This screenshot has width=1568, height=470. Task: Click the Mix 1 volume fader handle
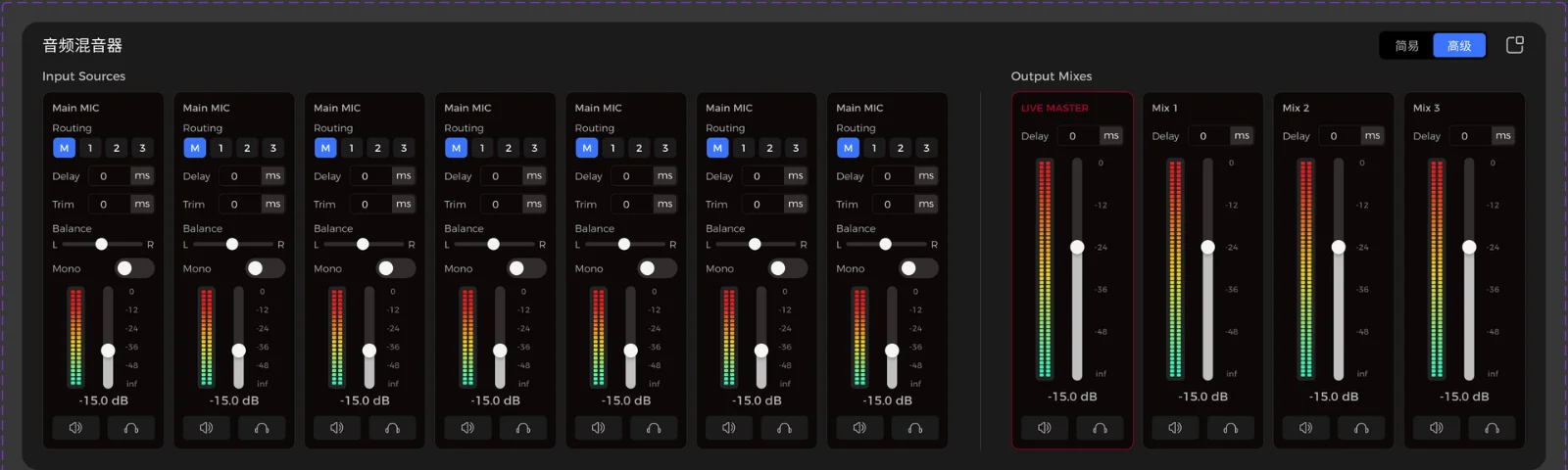coord(1207,247)
